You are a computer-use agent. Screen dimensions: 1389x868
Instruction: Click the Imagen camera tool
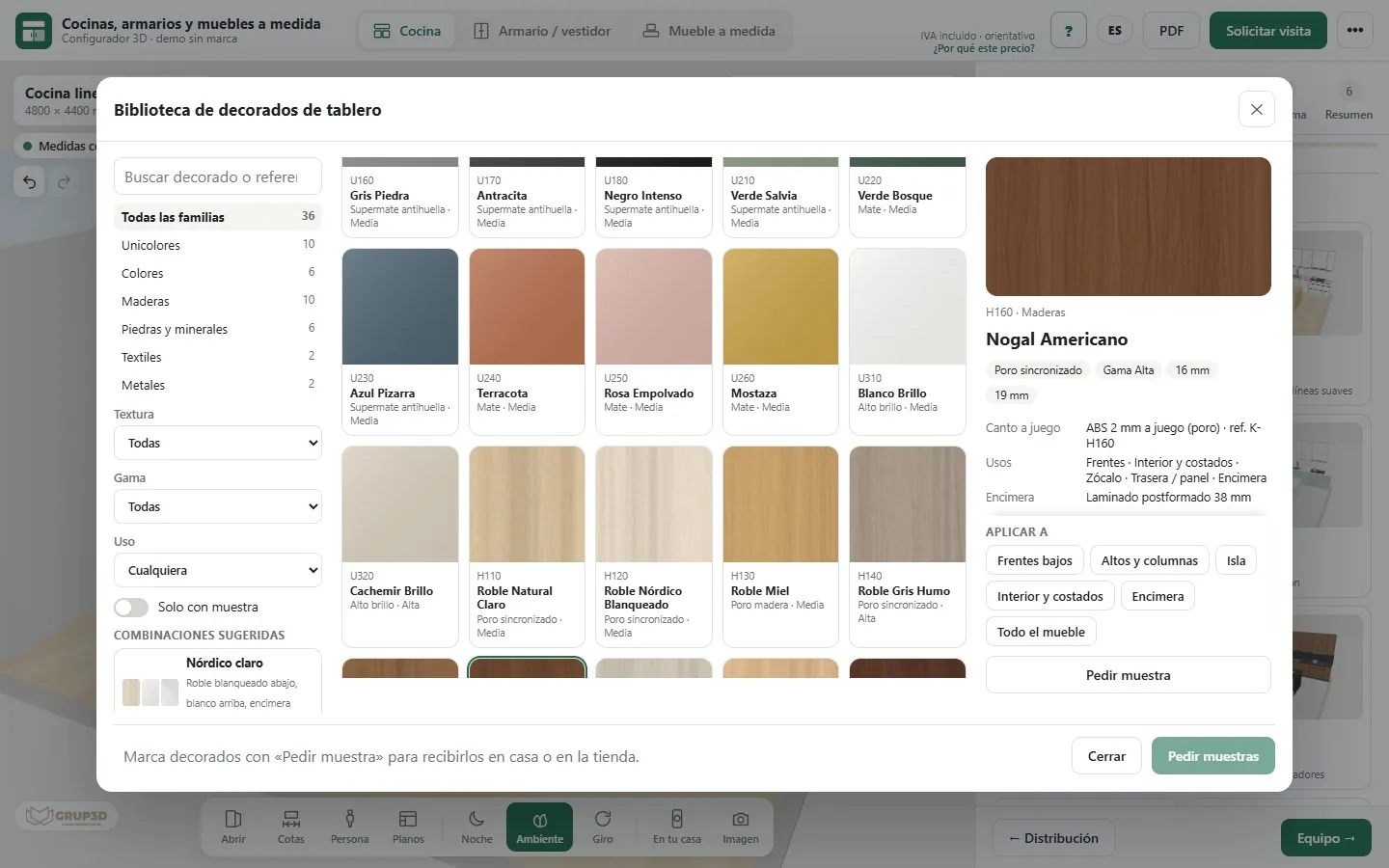[x=741, y=827]
